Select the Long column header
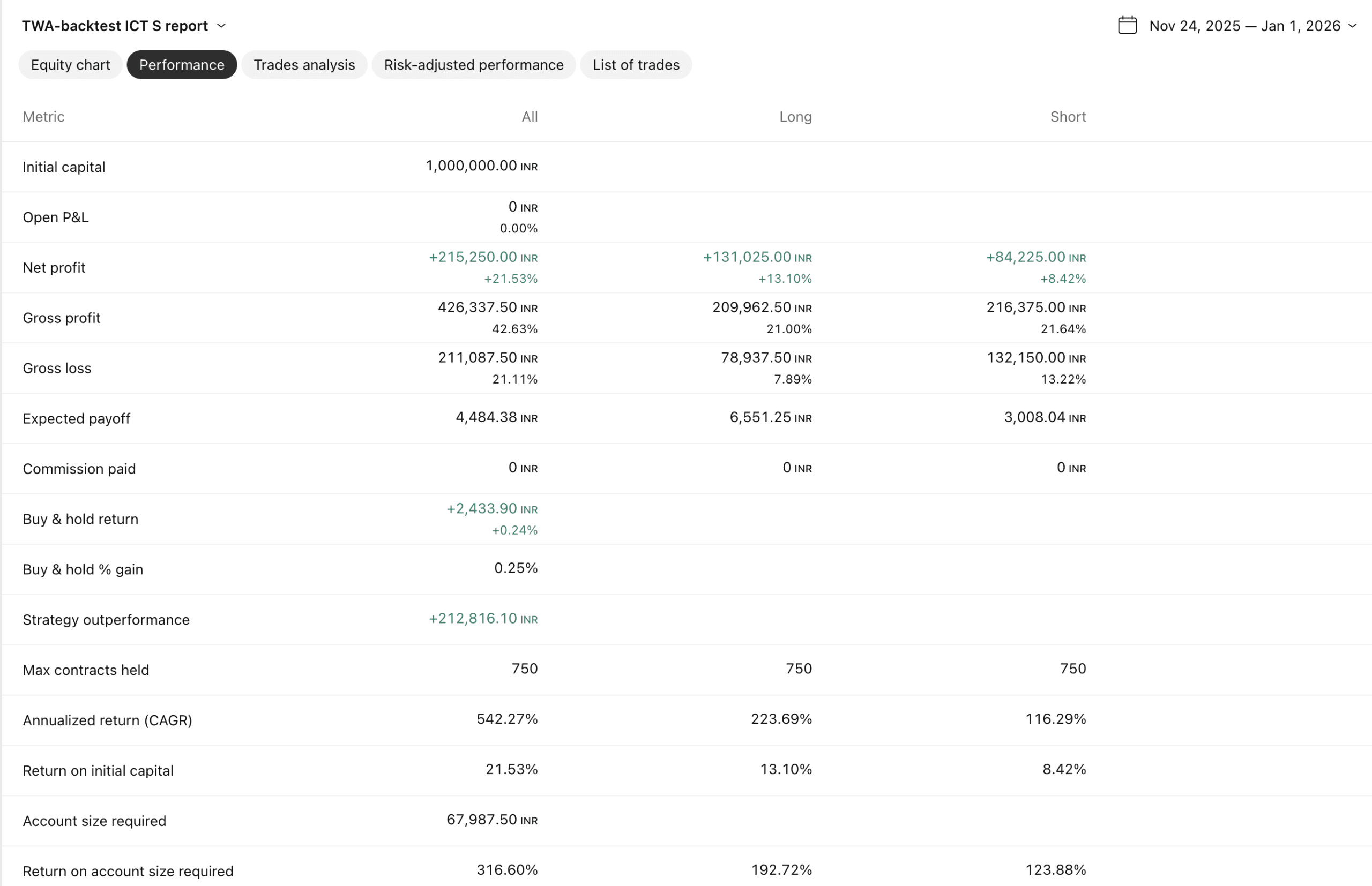Screen dimensions: 1372x886 point(795,116)
